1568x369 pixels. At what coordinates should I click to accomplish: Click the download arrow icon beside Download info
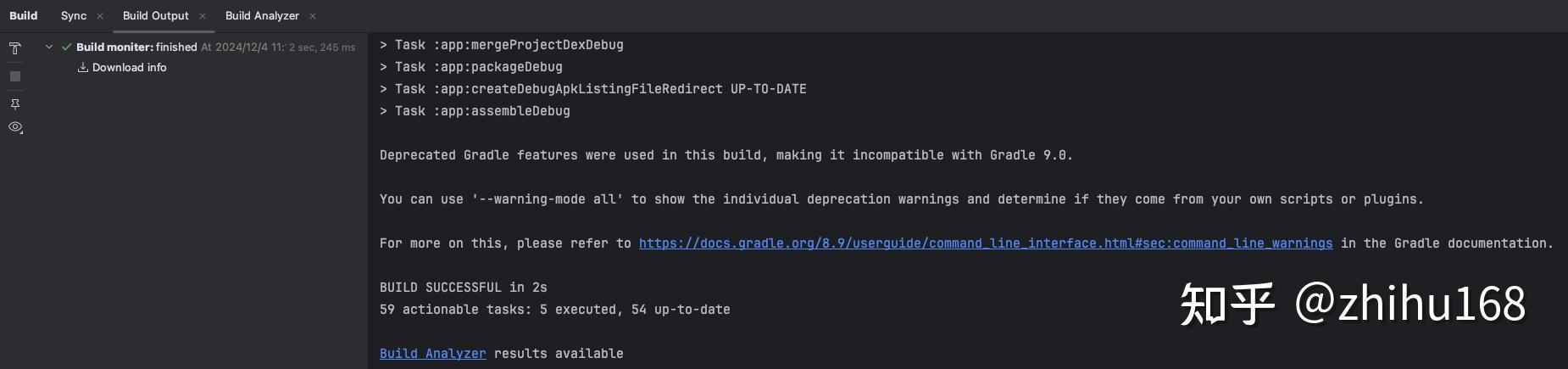tap(83, 68)
